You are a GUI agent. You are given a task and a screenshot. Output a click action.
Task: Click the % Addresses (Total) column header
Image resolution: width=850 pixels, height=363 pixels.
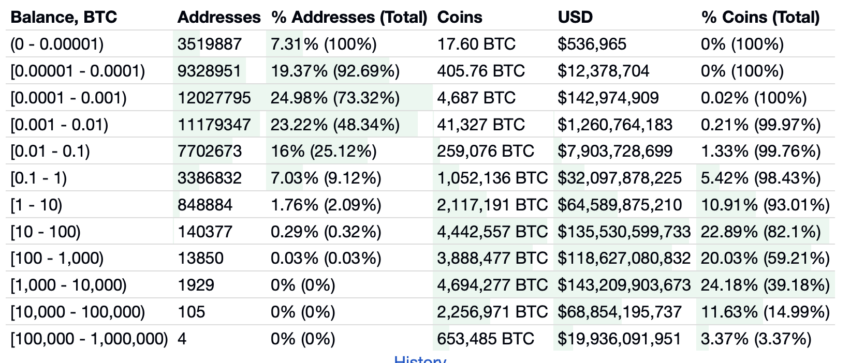point(350,17)
